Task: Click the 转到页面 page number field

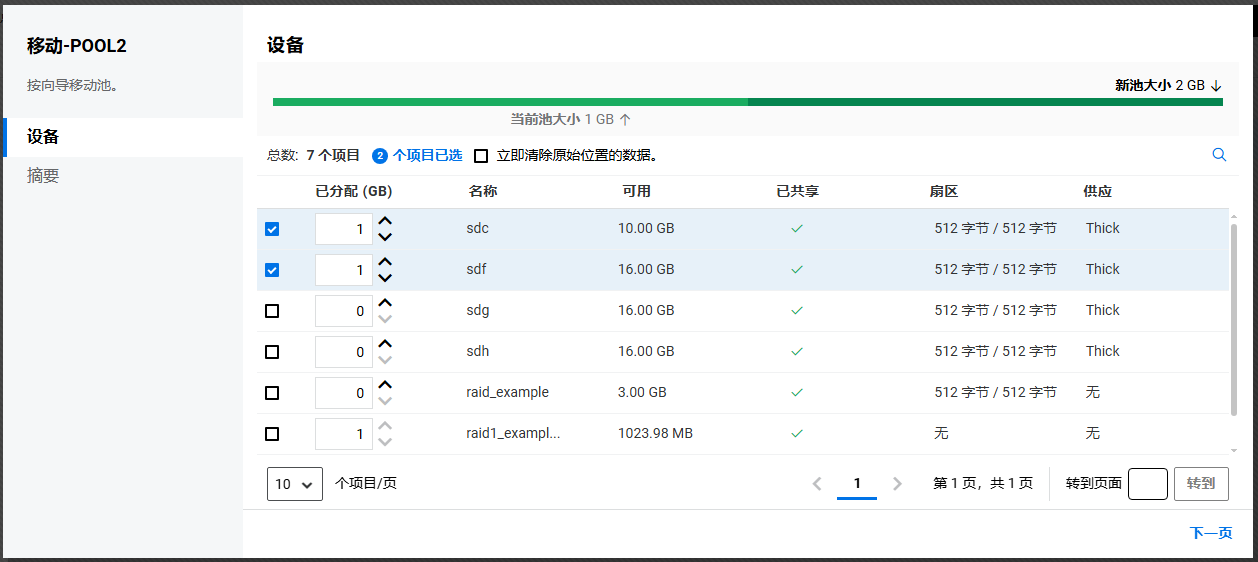Action: [1147, 484]
